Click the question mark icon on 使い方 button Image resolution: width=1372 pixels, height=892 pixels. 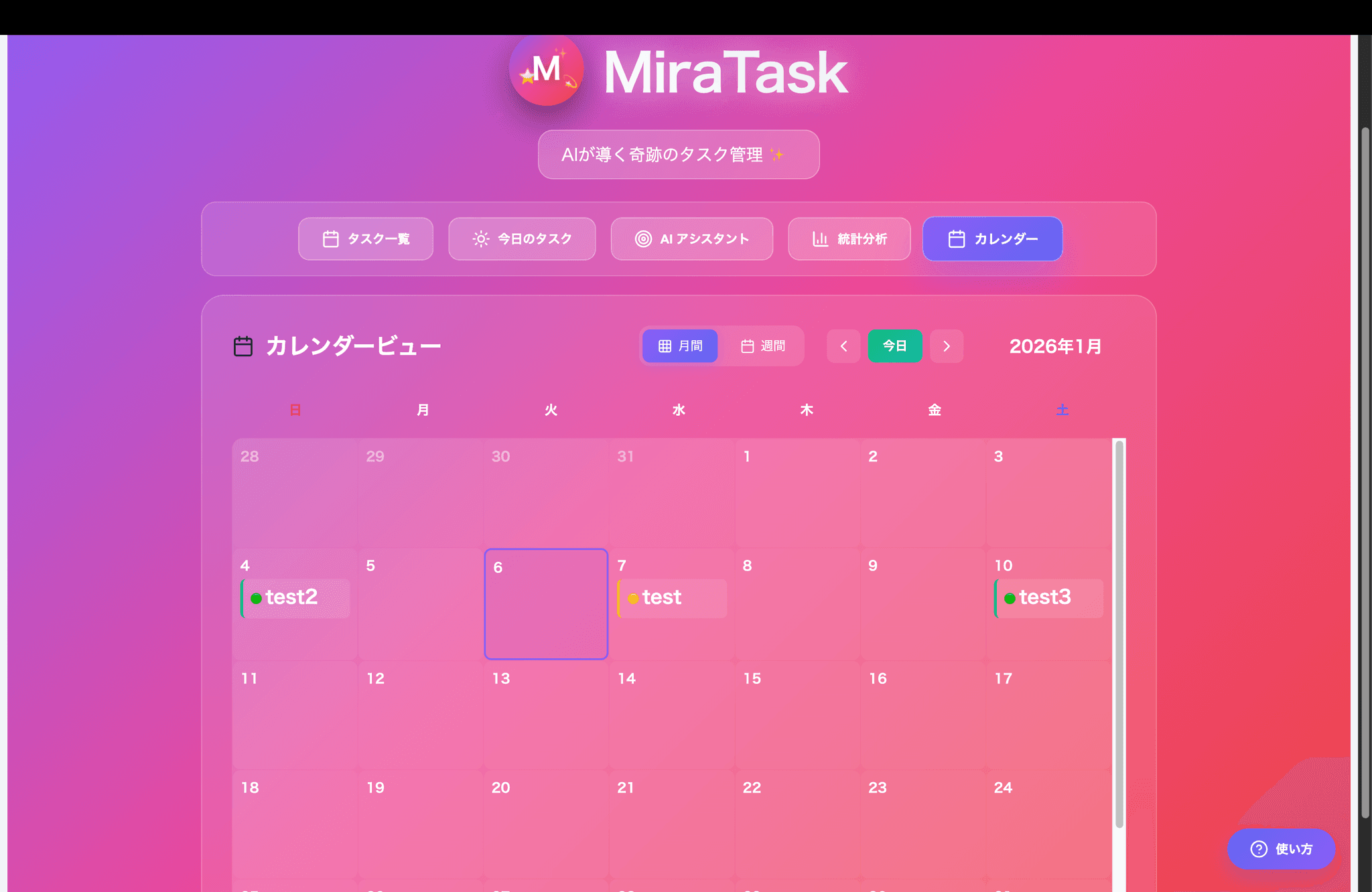[1259, 849]
